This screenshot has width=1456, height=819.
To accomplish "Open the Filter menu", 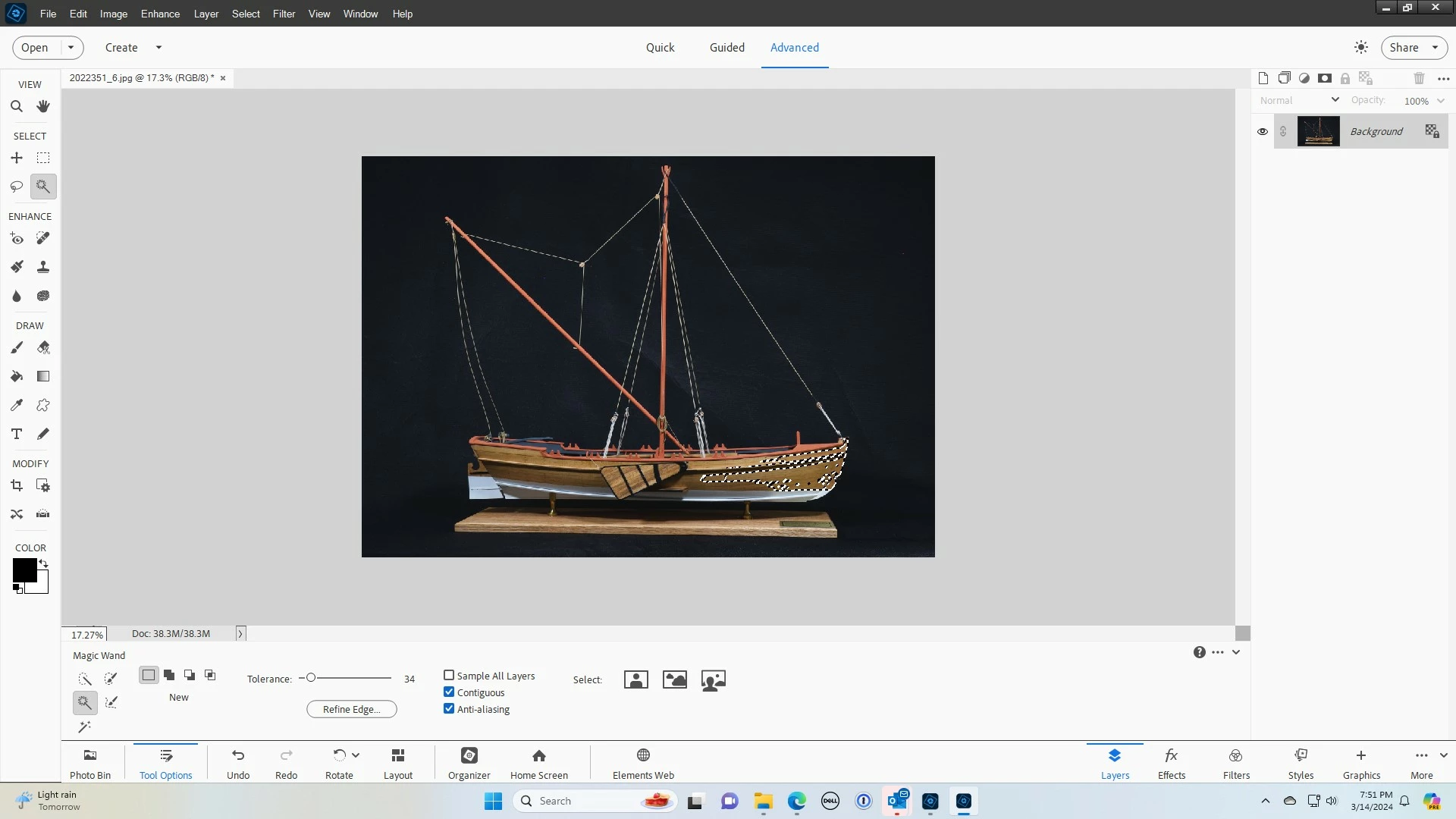I will 284,14.
